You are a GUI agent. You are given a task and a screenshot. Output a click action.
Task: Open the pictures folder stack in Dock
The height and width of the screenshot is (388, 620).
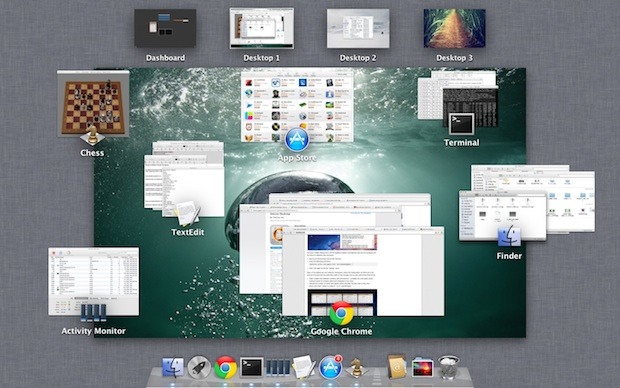point(422,367)
